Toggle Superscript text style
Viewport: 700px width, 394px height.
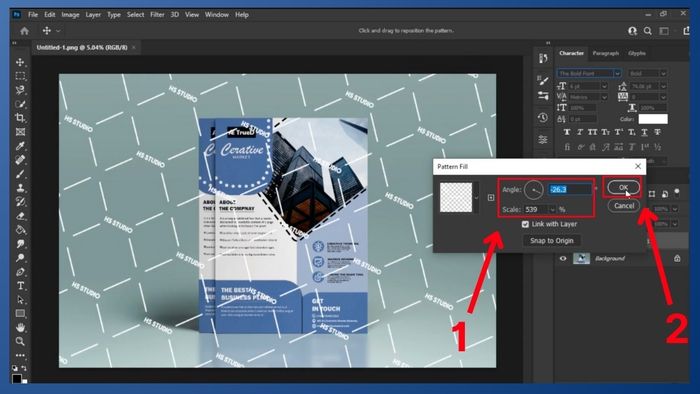619,132
